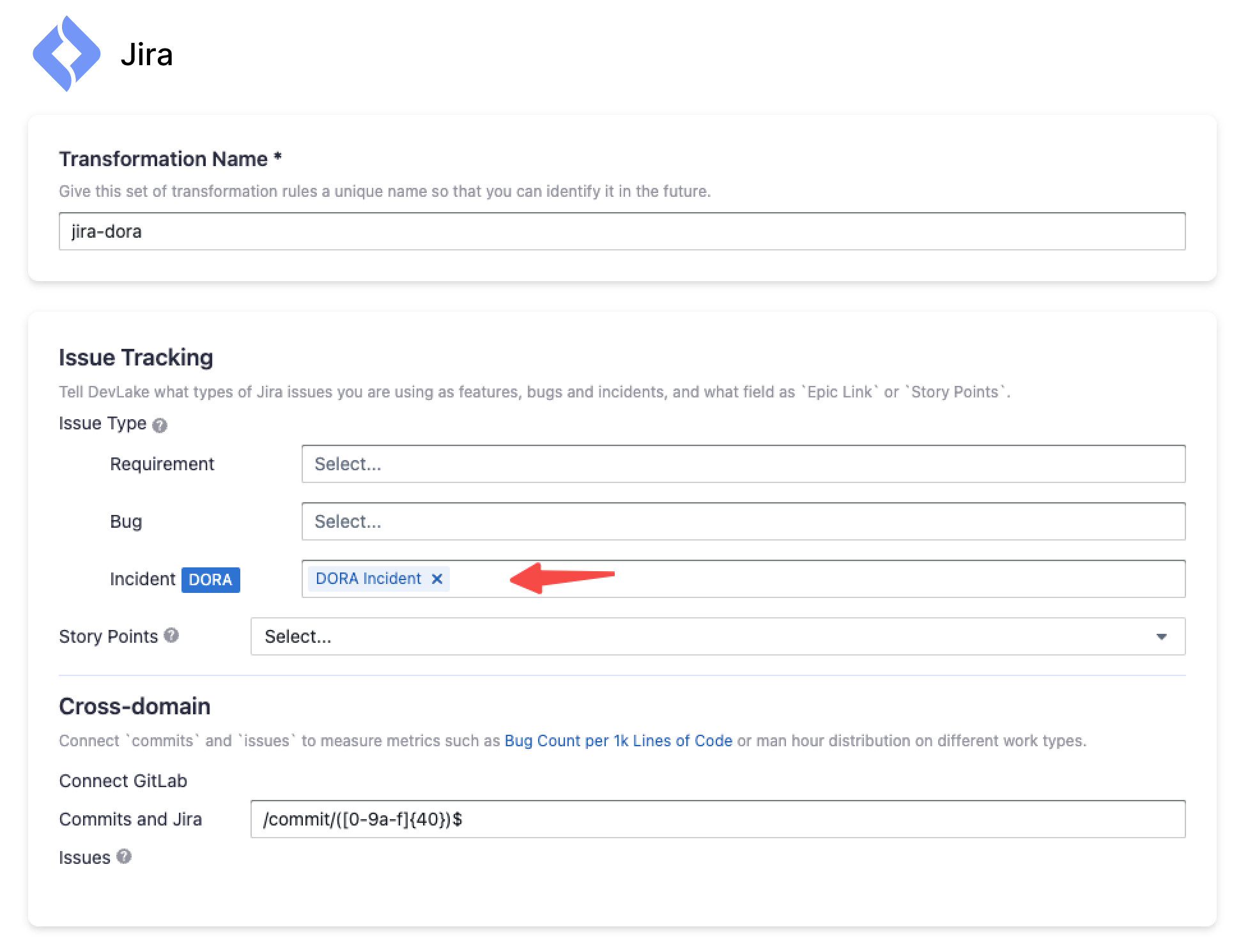Click the Connect GitLab label
Image resolution: width=1241 pixels, height=952 pixels.
[123, 781]
